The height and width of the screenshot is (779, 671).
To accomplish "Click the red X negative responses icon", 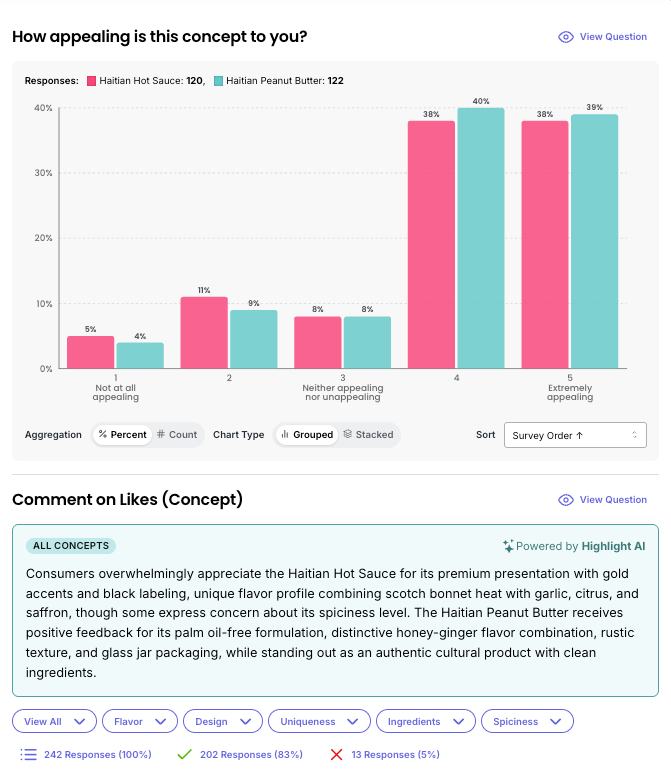I will (336, 755).
